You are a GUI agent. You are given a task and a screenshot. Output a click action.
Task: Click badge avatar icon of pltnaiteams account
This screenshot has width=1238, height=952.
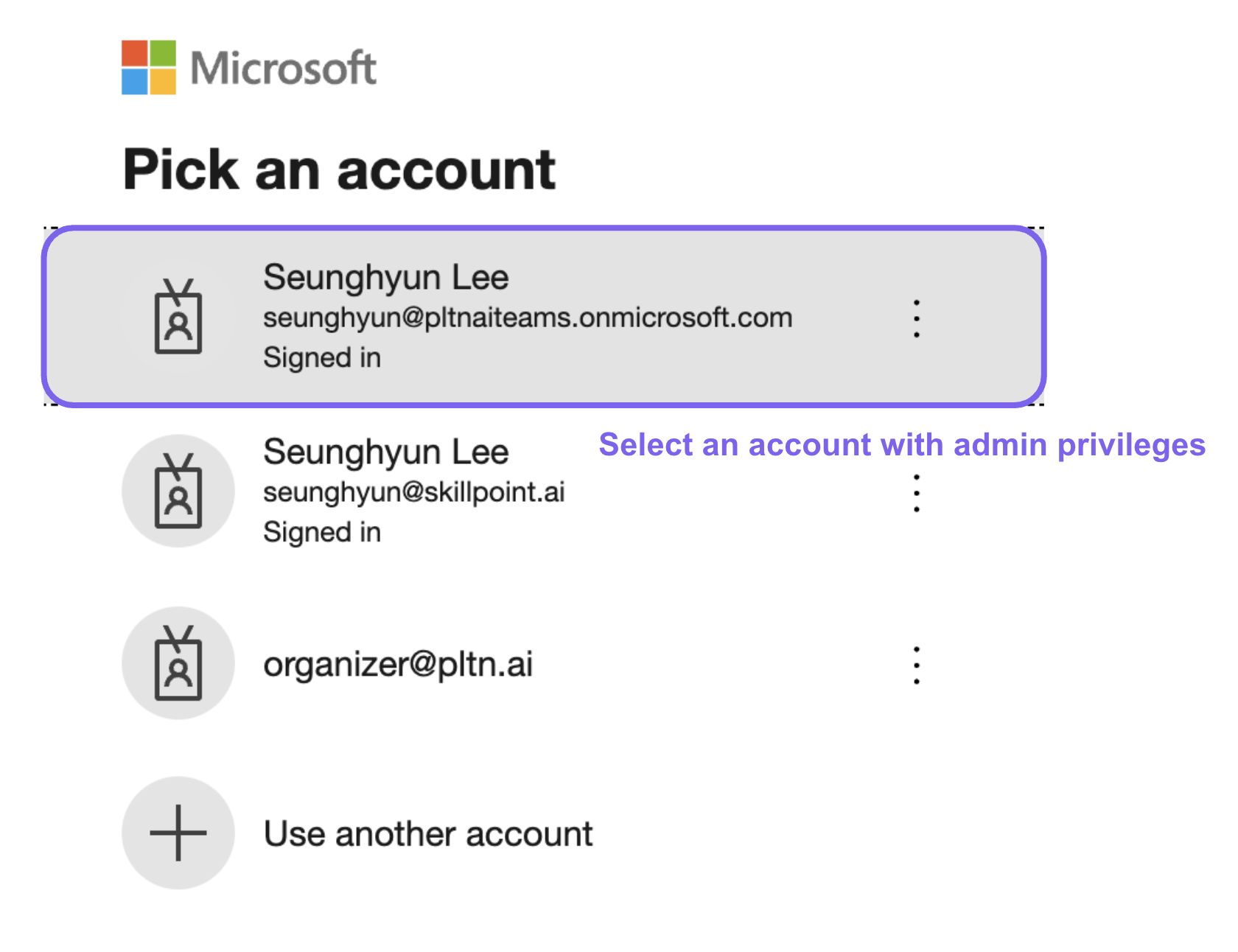[178, 316]
